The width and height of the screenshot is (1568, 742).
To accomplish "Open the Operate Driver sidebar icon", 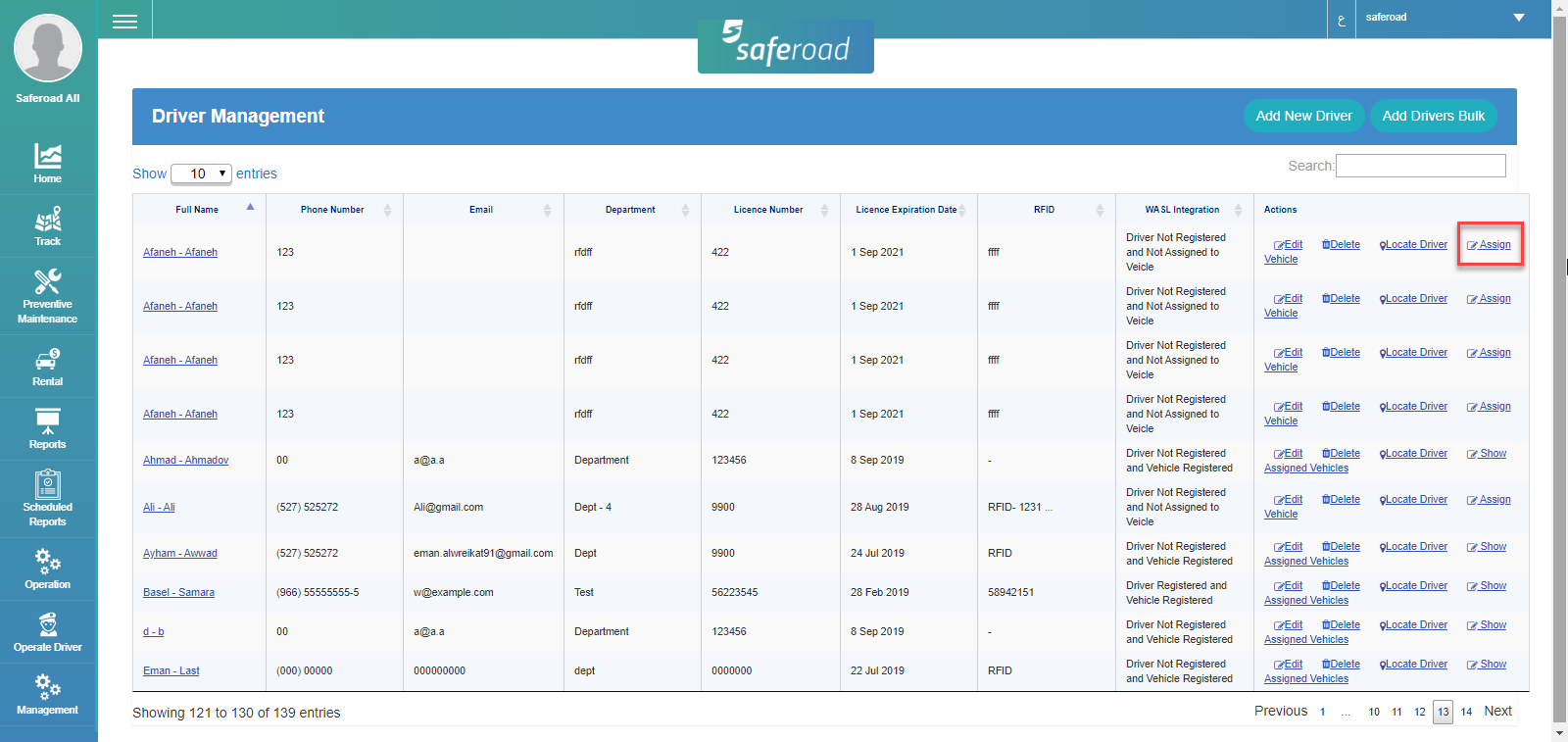I will coord(47,631).
